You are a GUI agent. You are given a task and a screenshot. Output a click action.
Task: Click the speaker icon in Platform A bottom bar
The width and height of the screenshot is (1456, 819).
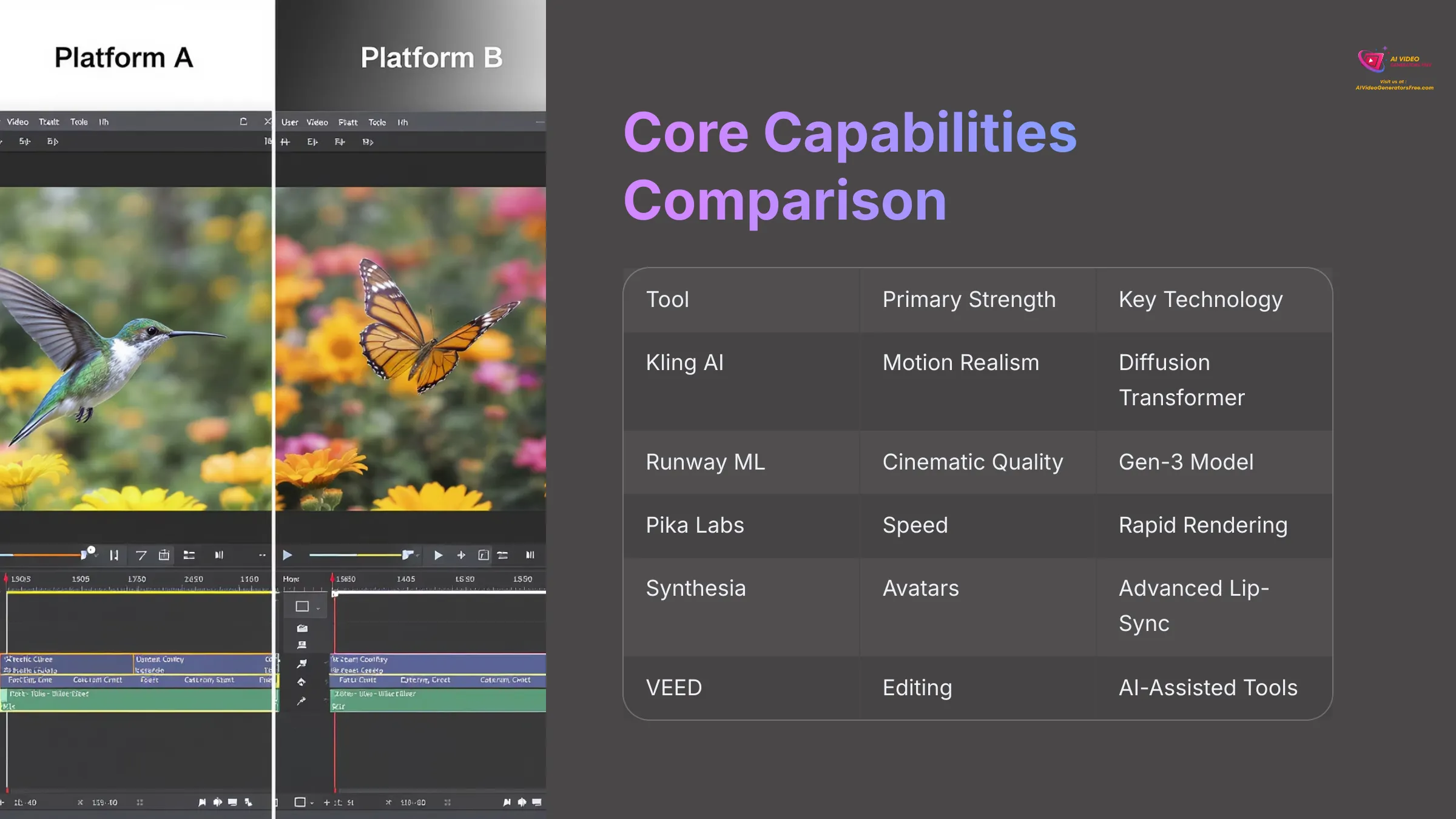click(218, 803)
